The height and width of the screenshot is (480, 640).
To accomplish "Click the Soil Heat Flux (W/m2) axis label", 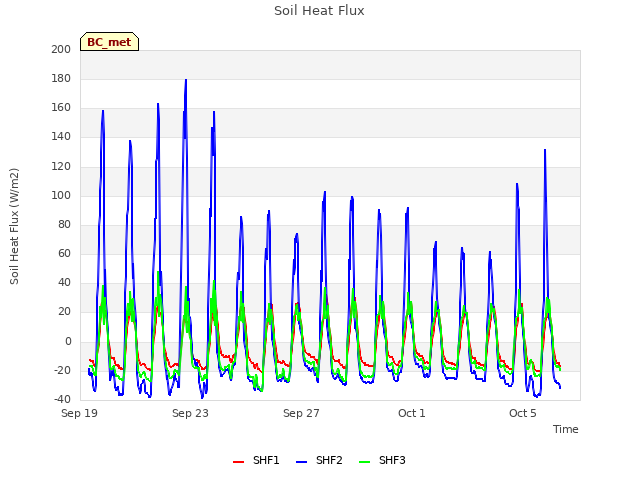I will click(x=14, y=226).
